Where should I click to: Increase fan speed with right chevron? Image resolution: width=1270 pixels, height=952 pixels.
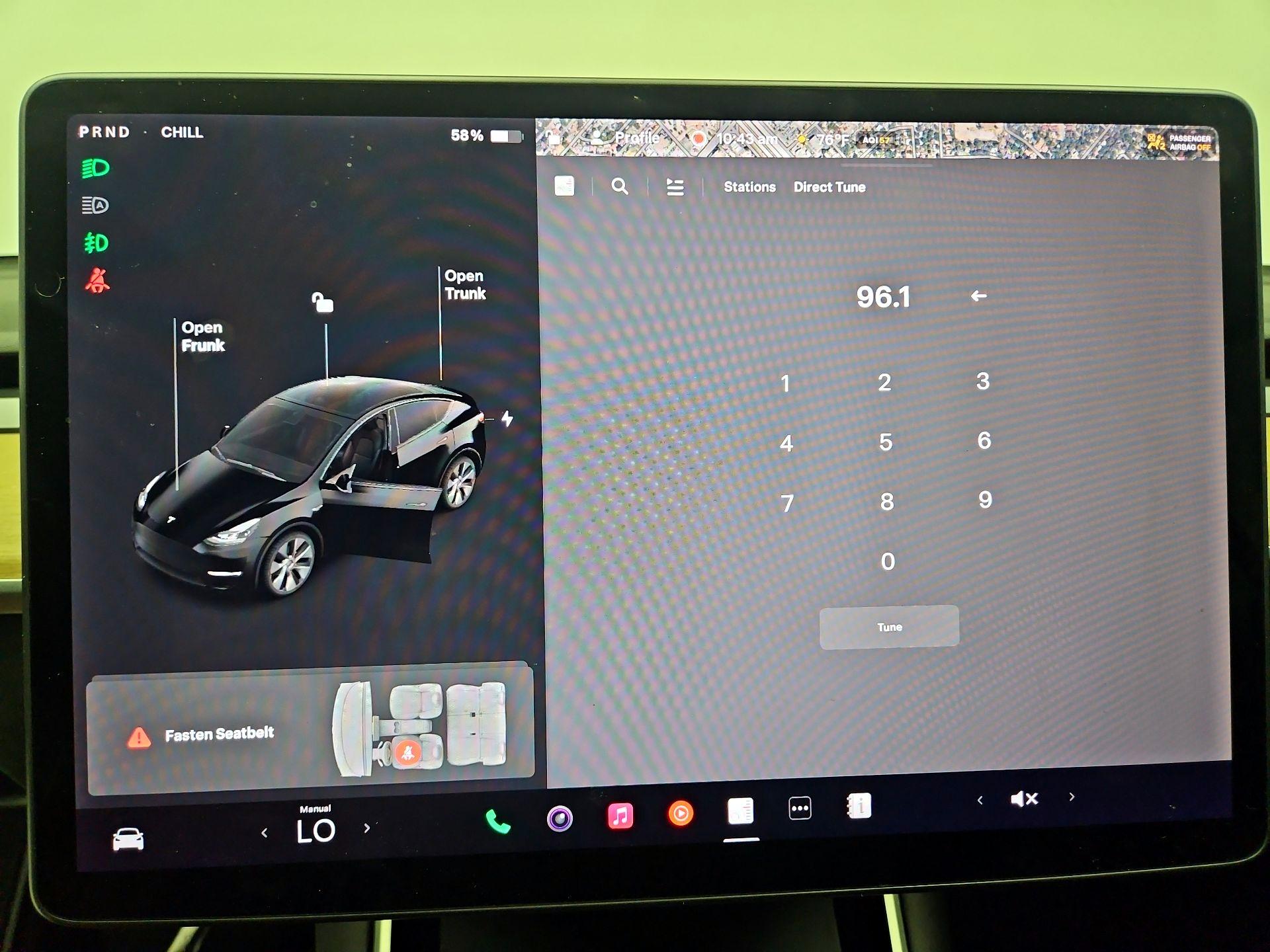pos(366,828)
